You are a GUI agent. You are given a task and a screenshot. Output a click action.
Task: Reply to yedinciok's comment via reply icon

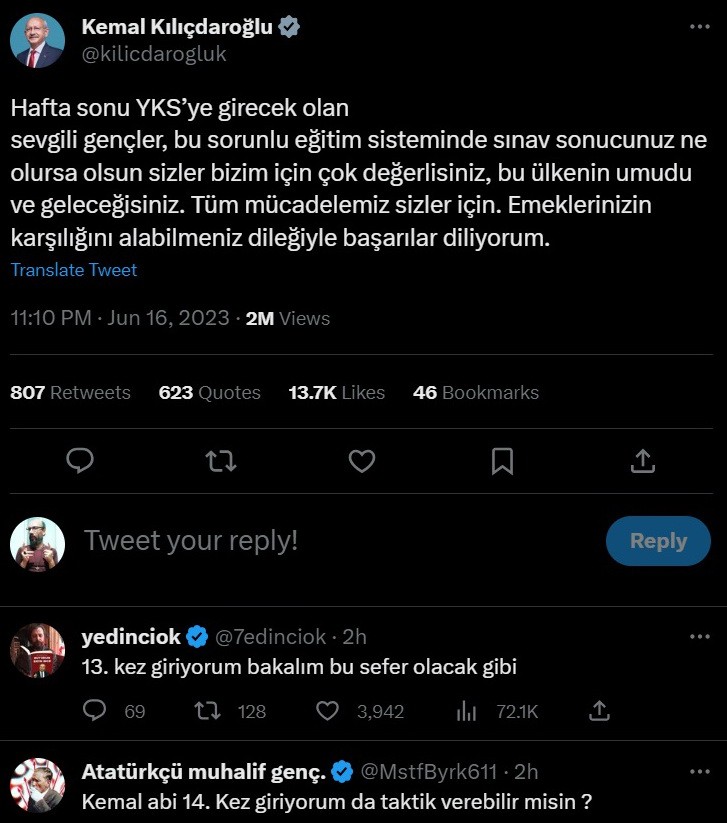(x=95, y=711)
